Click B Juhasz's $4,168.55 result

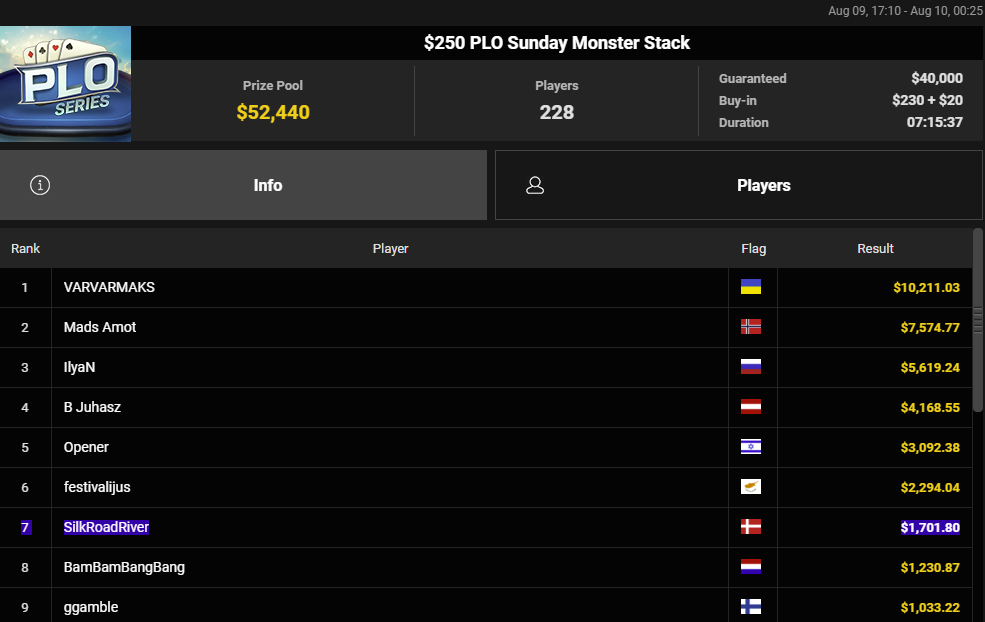pyautogui.click(x=930, y=407)
